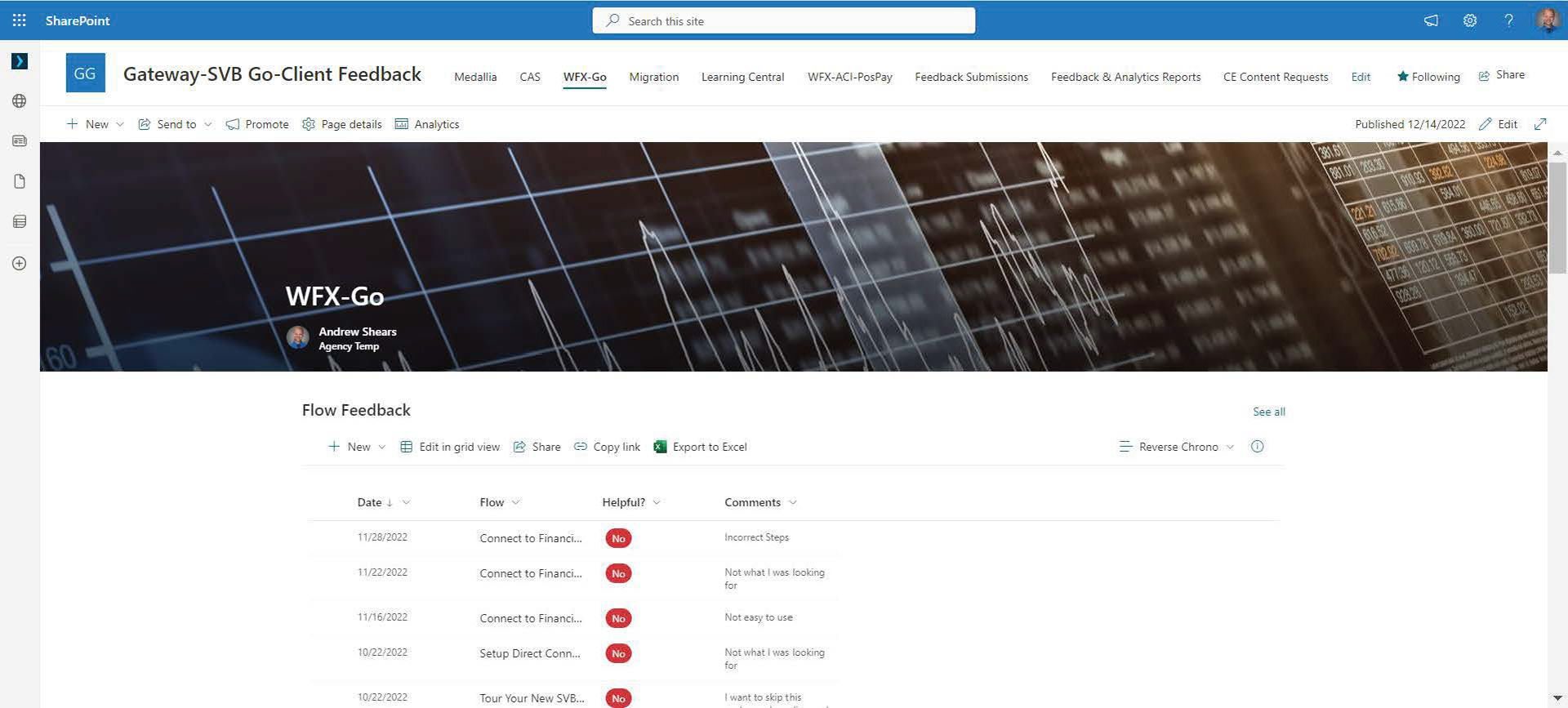The width and height of the screenshot is (1568, 708).
Task: Open the Setup Direct Conn... item
Action: pos(530,653)
